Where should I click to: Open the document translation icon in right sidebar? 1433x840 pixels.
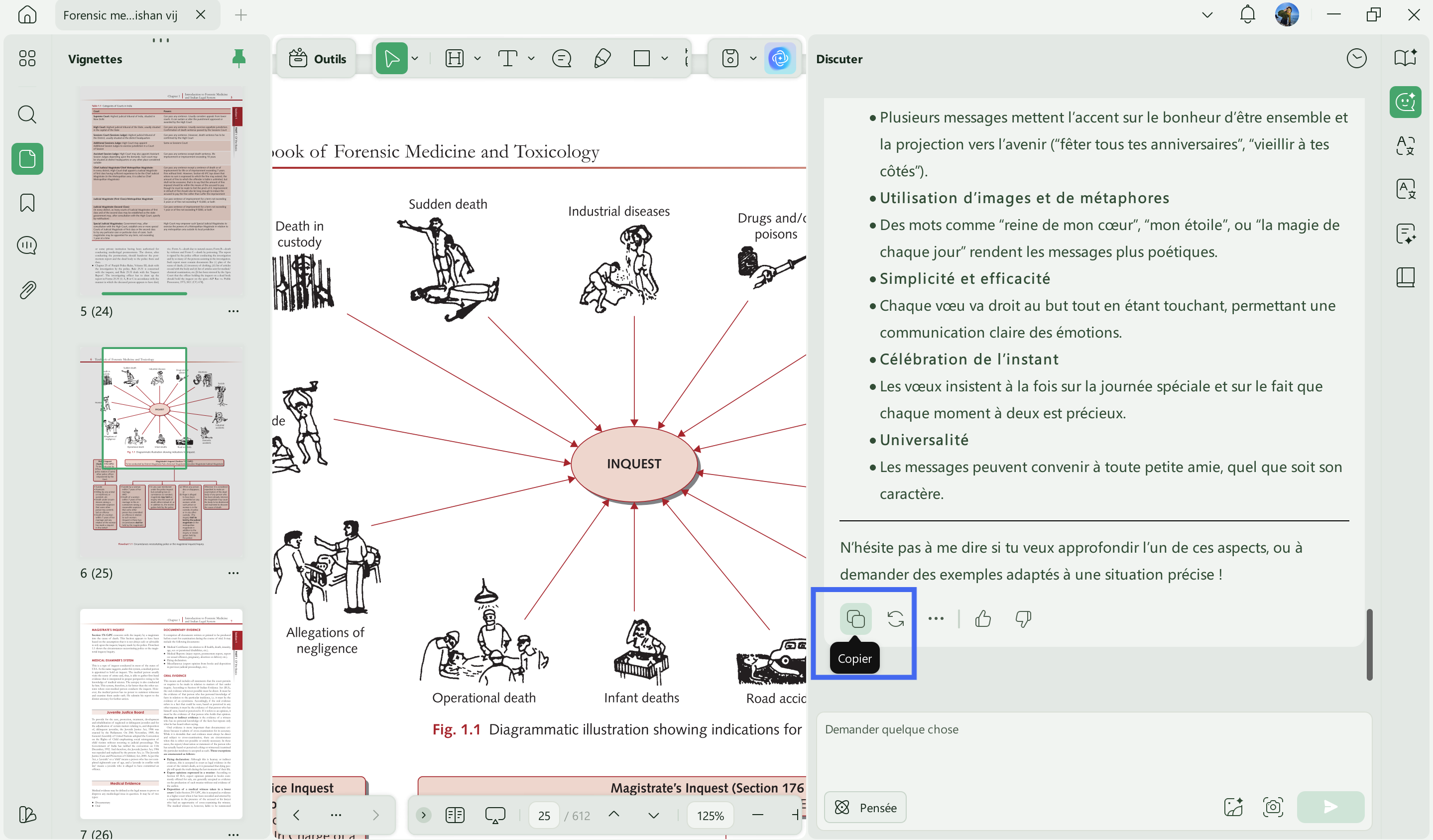1405,189
